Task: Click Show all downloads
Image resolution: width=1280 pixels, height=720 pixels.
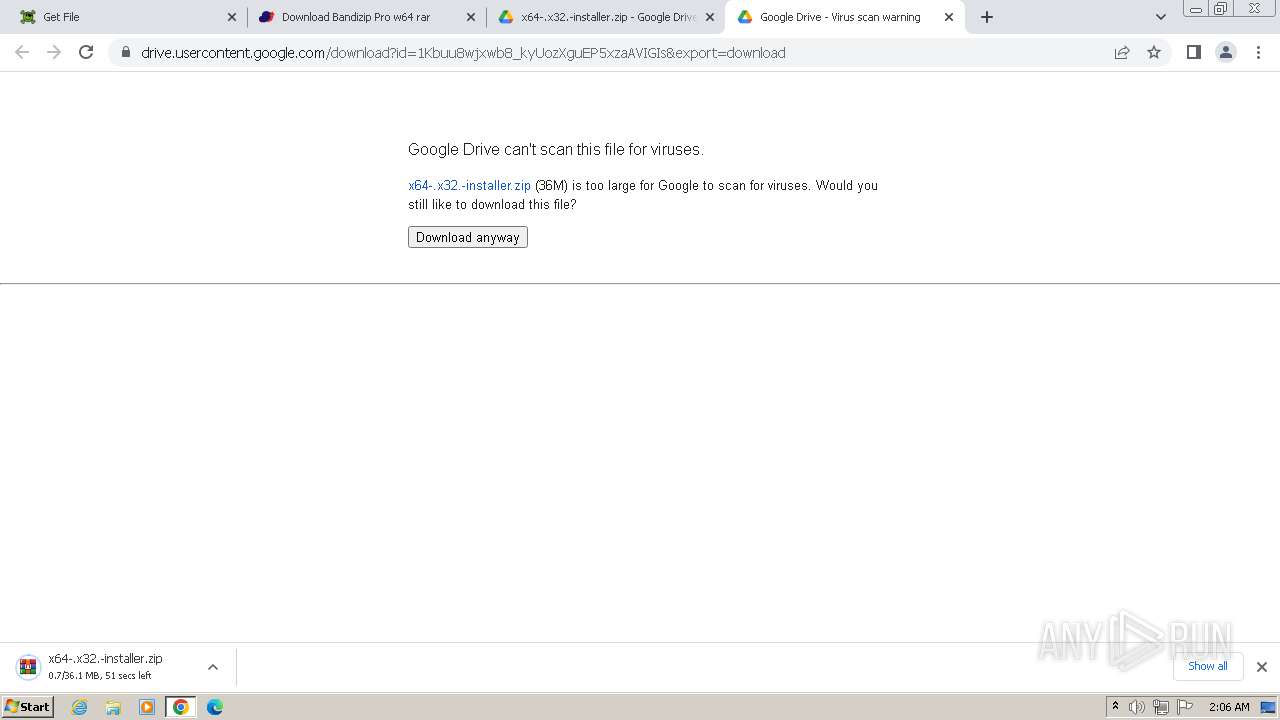Action: (x=1207, y=666)
